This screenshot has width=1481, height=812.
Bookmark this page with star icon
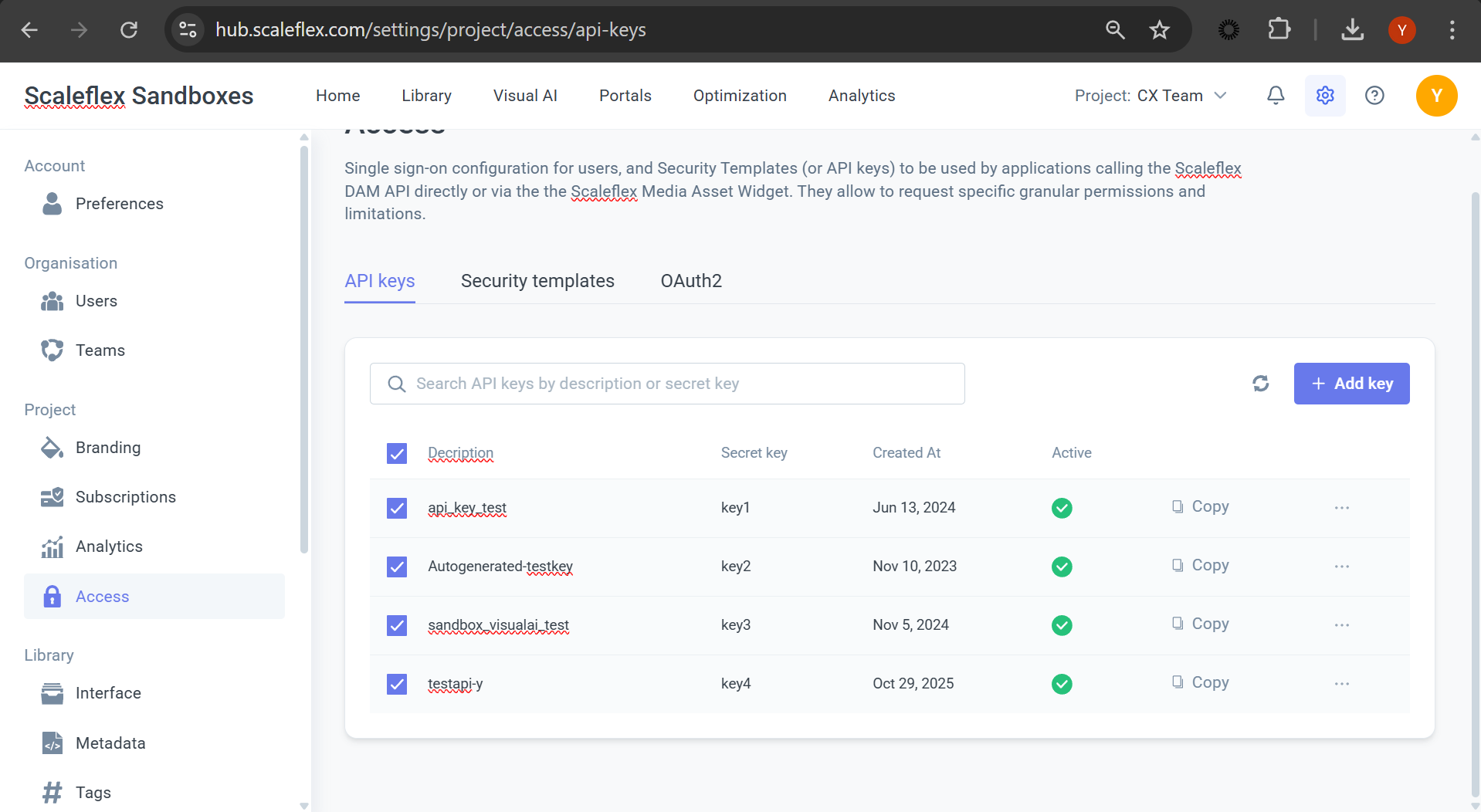click(1159, 30)
